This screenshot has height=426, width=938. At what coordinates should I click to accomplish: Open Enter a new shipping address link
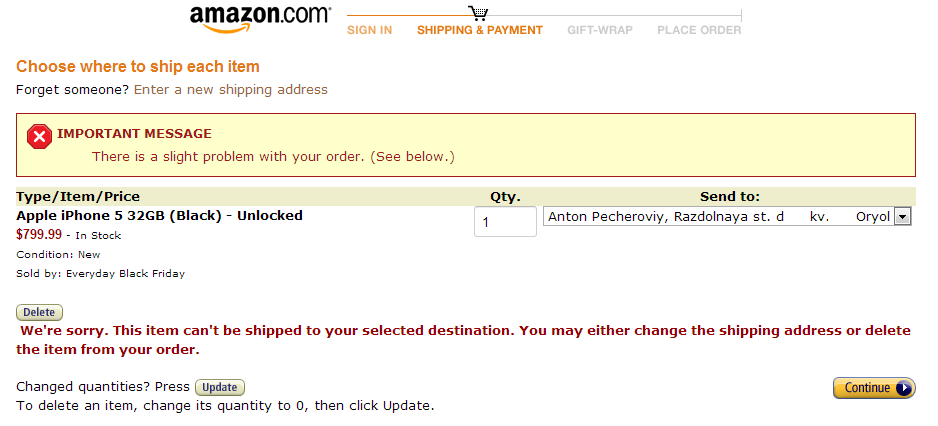(x=231, y=90)
